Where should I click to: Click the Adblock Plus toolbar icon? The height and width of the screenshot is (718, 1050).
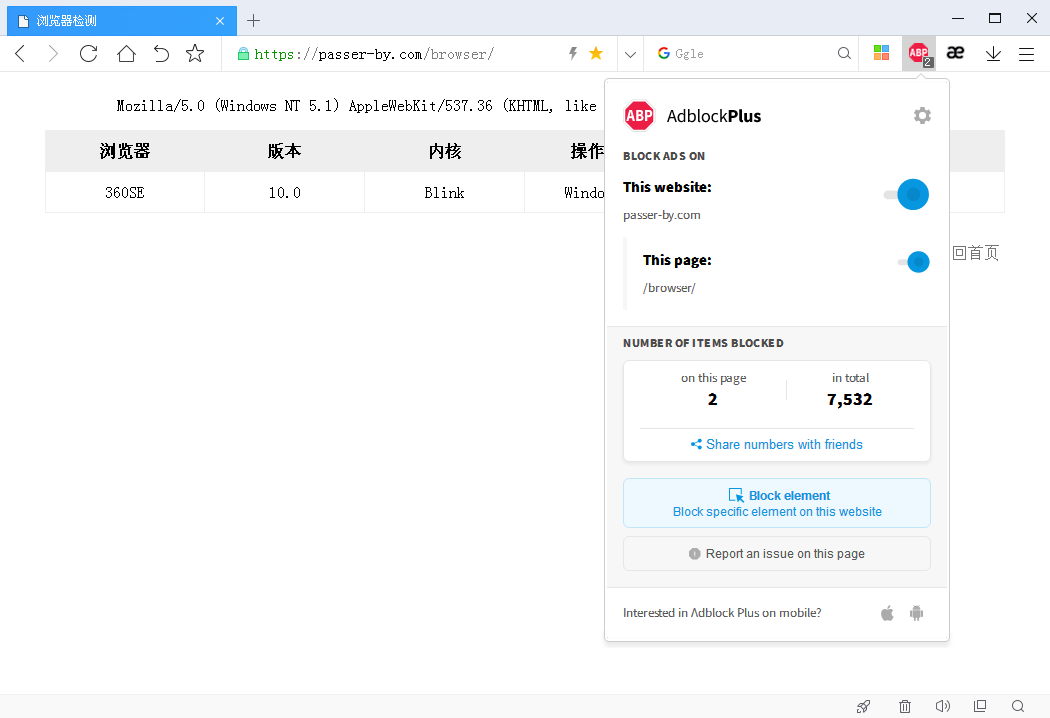click(x=919, y=54)
